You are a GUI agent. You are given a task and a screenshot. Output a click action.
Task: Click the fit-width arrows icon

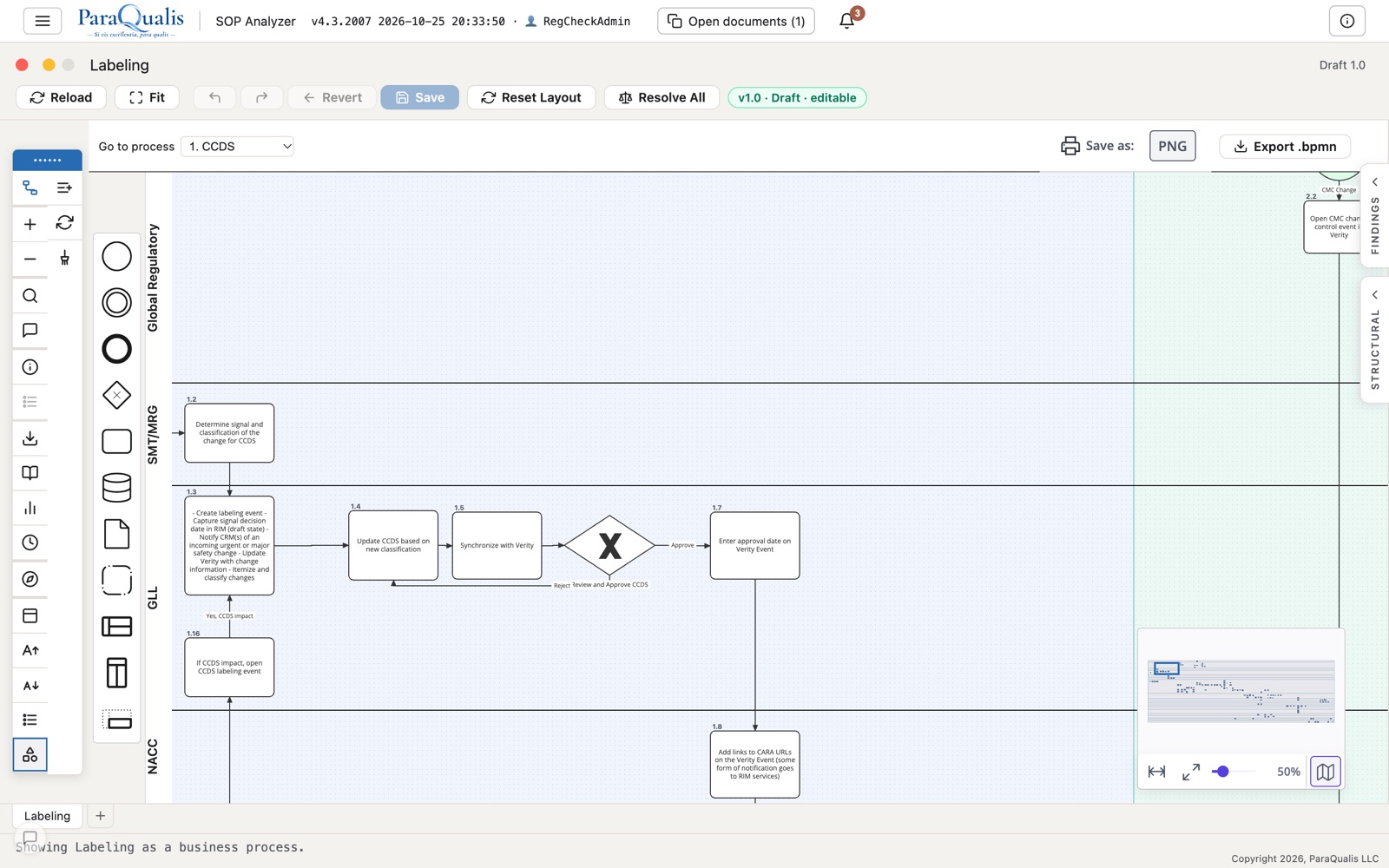pyautogui.click(x=1156, y=771)
